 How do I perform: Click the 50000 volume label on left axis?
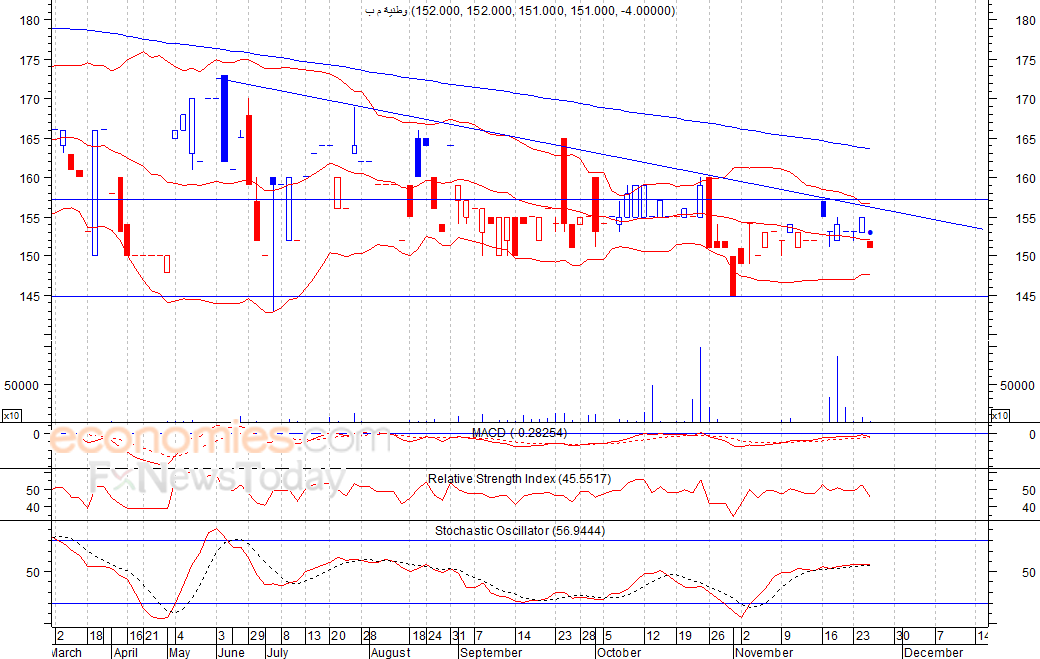(x=21, y=385)
